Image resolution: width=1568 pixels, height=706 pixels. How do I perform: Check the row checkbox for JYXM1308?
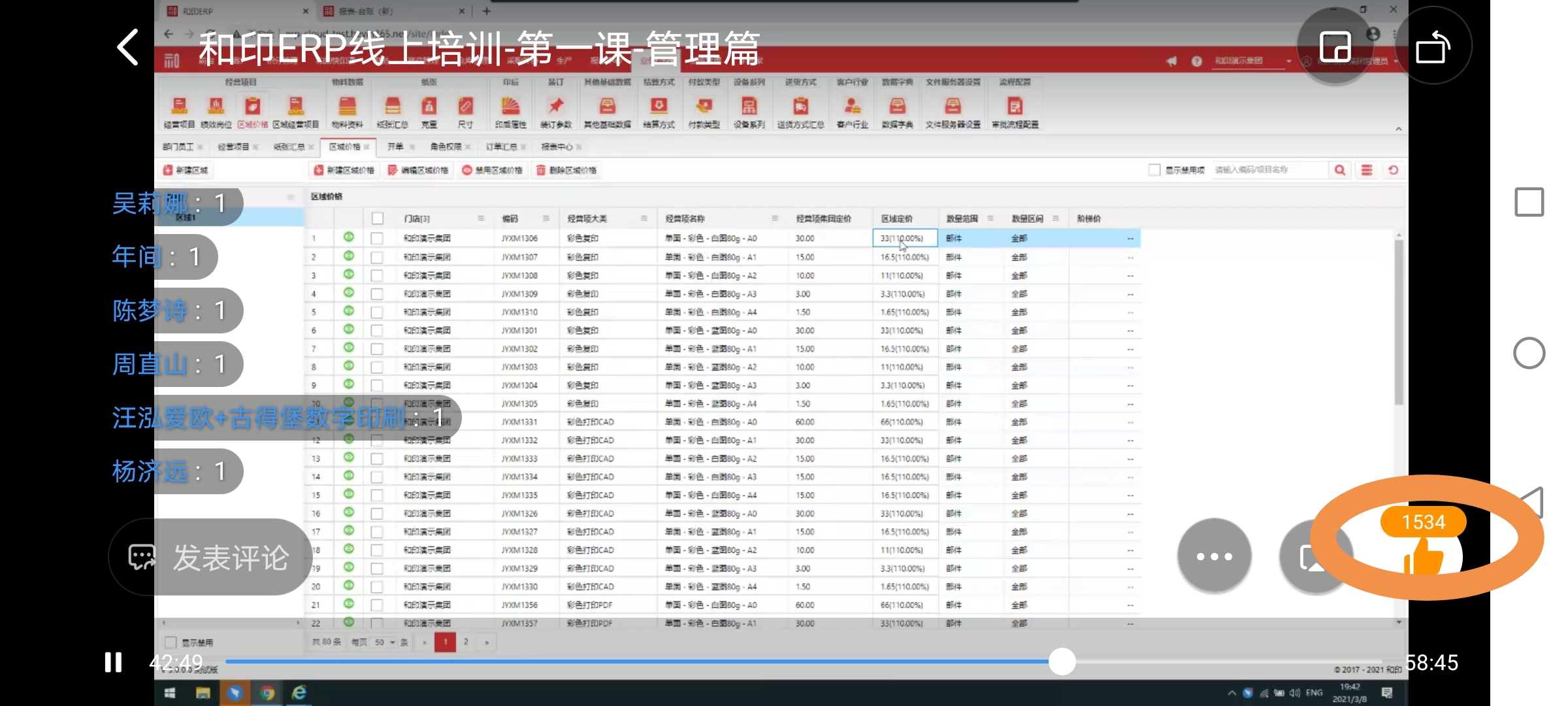pyautogui.click(x=377, y=275)
